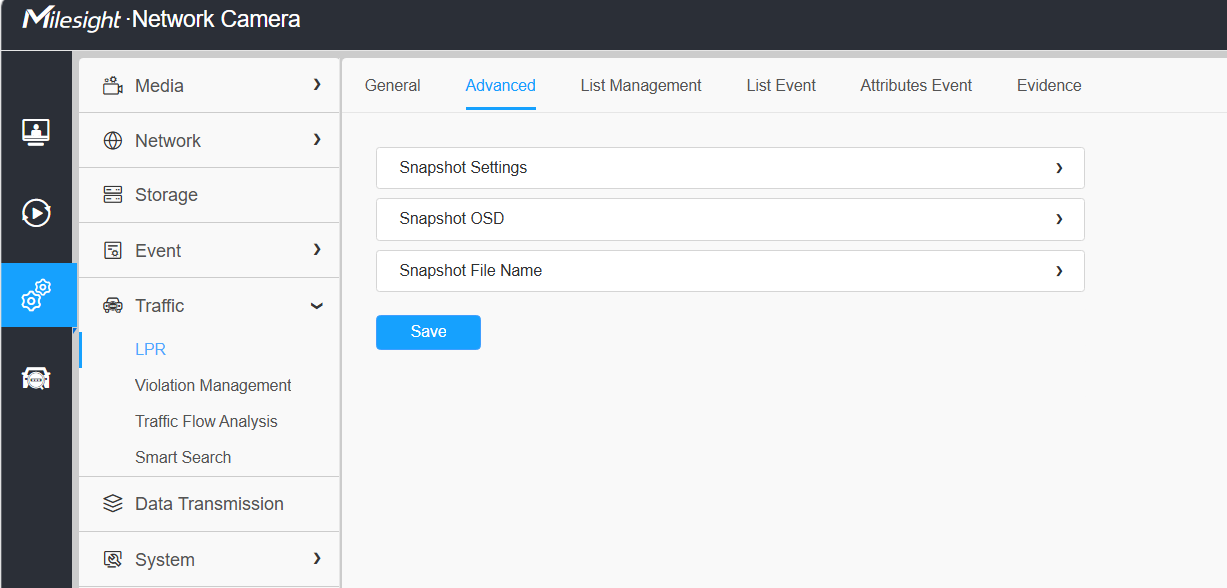Expand the Snapshot Settings section
This screenshot has width=1227, height=588.
(730, 168)
